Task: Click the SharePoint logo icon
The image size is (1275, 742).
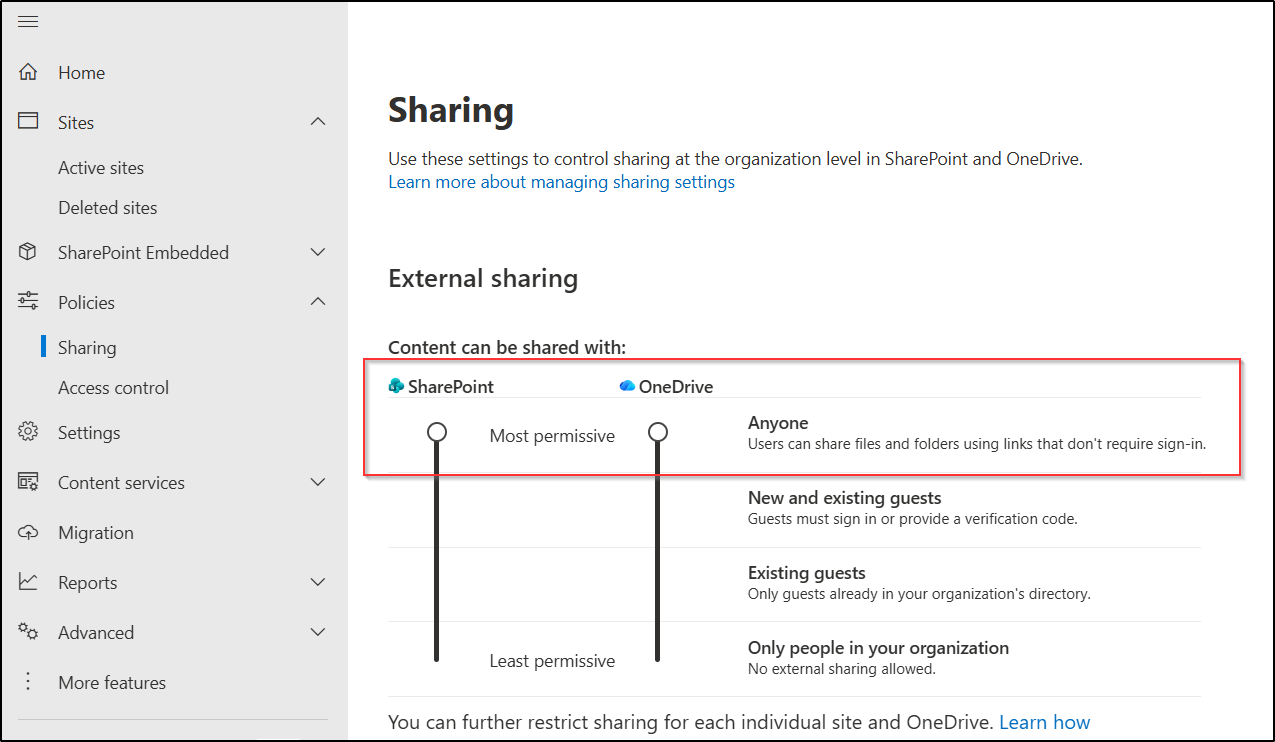Action: coord(396,386)
